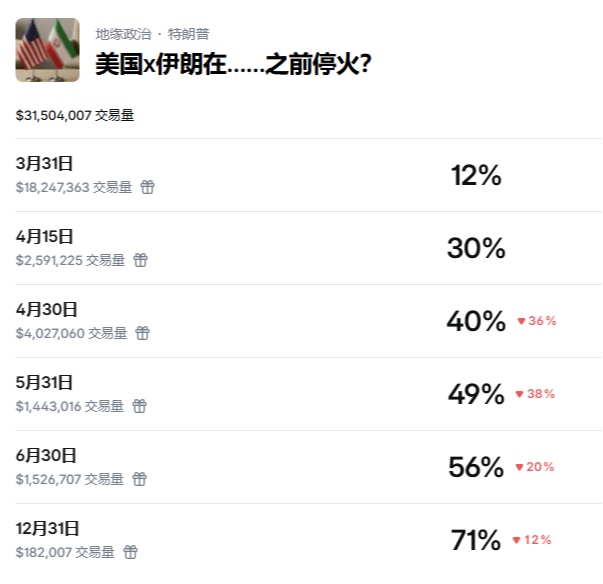The height and width of the screenshot is (584, 603).
Task: Click the gift icon beside 6月30日 volume
Action: coord(140,479)
